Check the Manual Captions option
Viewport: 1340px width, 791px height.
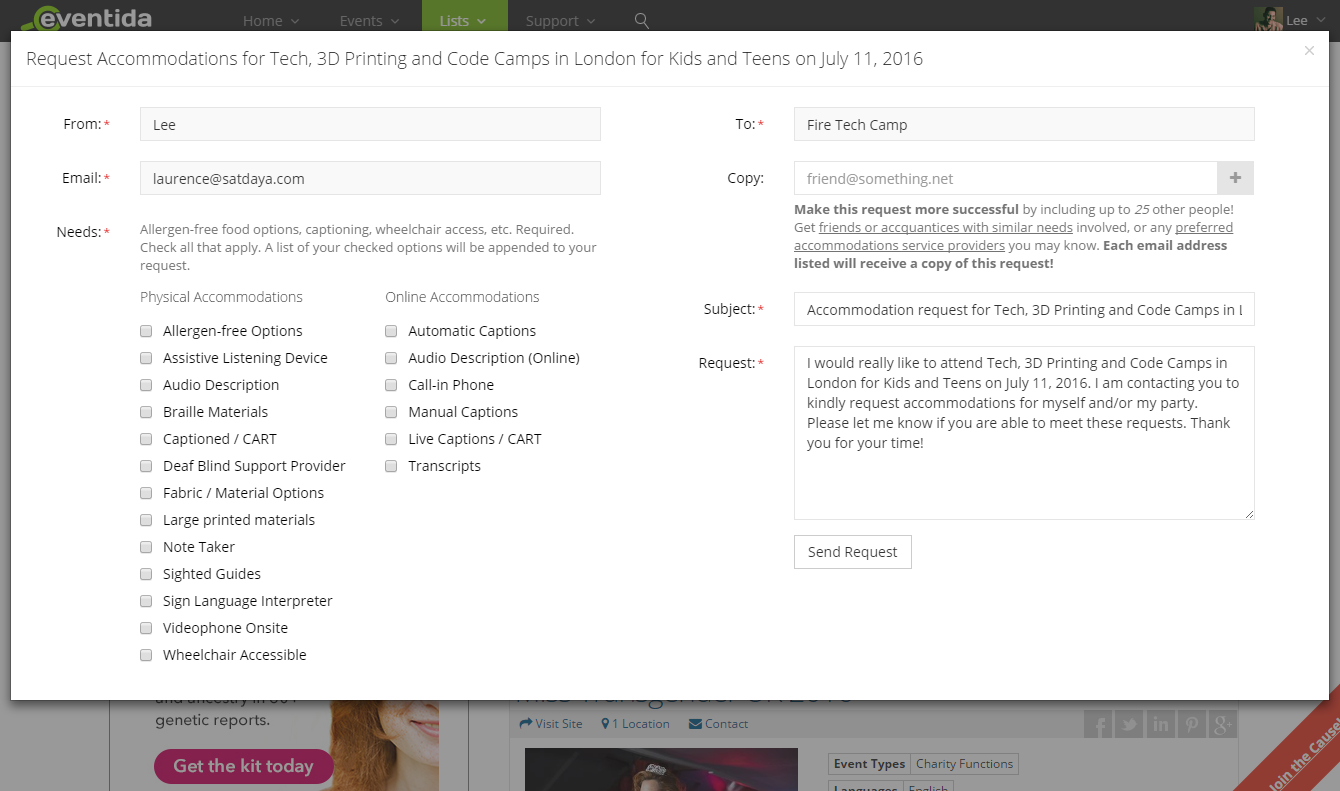[x=391, y=412]
